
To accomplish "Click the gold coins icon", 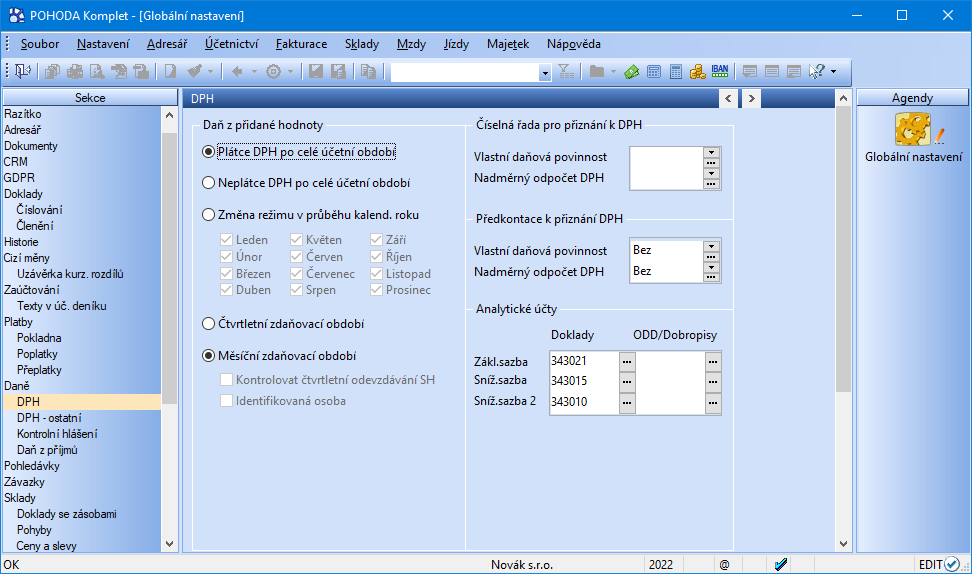I will coord(697,71).
